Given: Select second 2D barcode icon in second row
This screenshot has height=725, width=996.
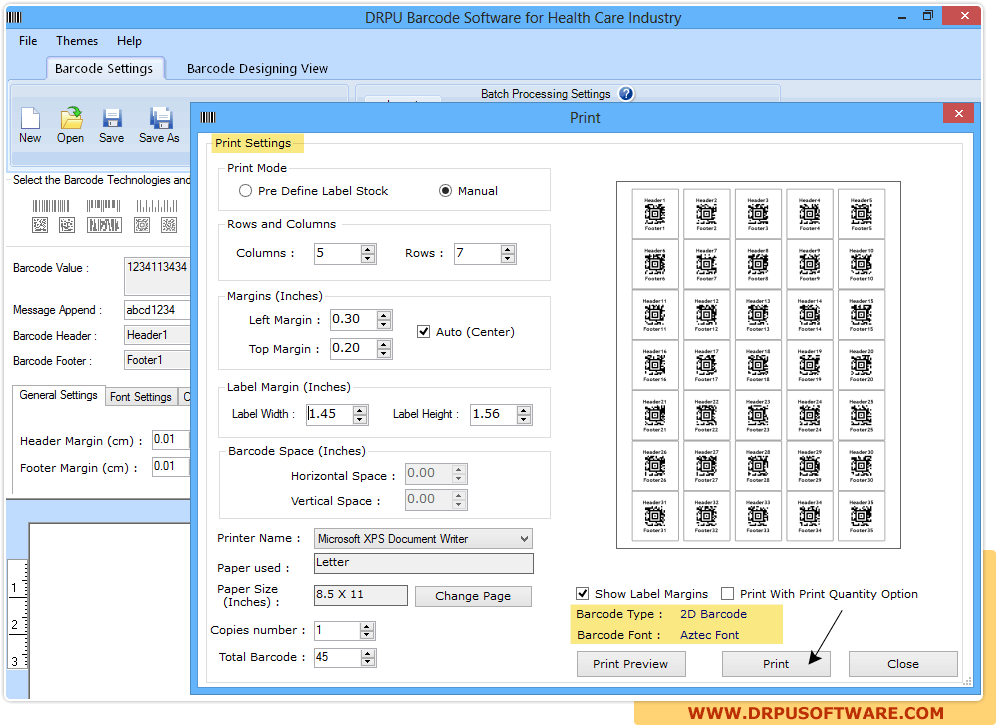Looking at the screenshot, I should pyautogui.click(x=67, y=225).
